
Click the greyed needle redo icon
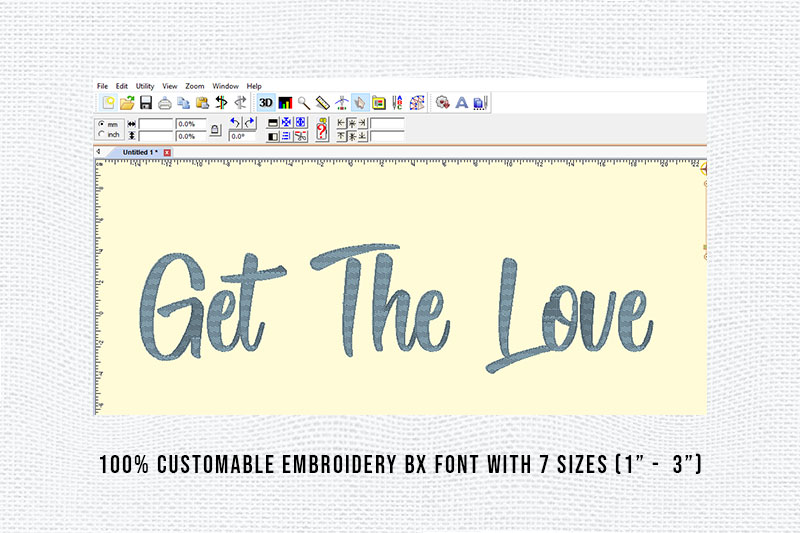pyautogui.click(x=240, y=103)
